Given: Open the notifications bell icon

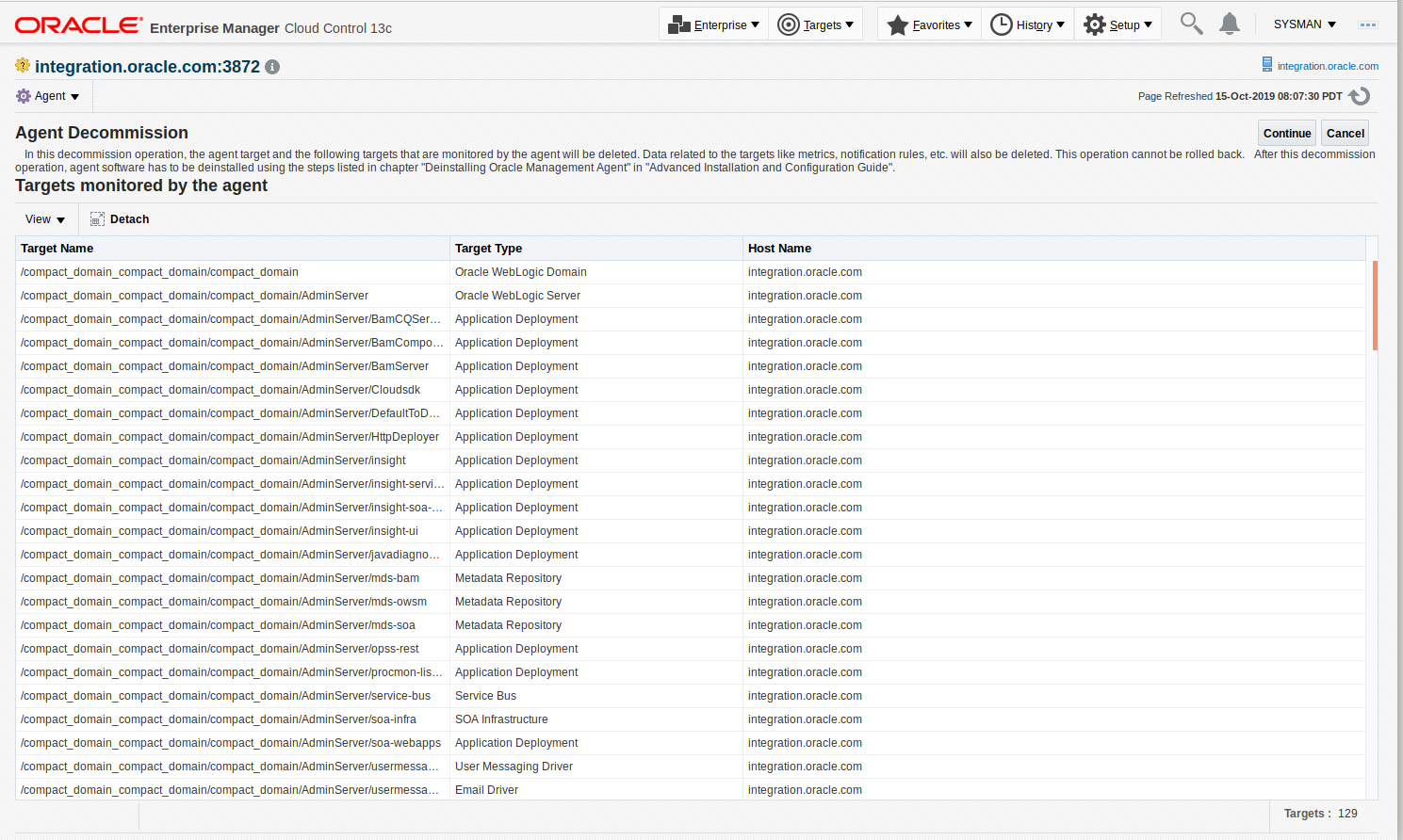Looking at the screenshot, I should point(1229,24).
